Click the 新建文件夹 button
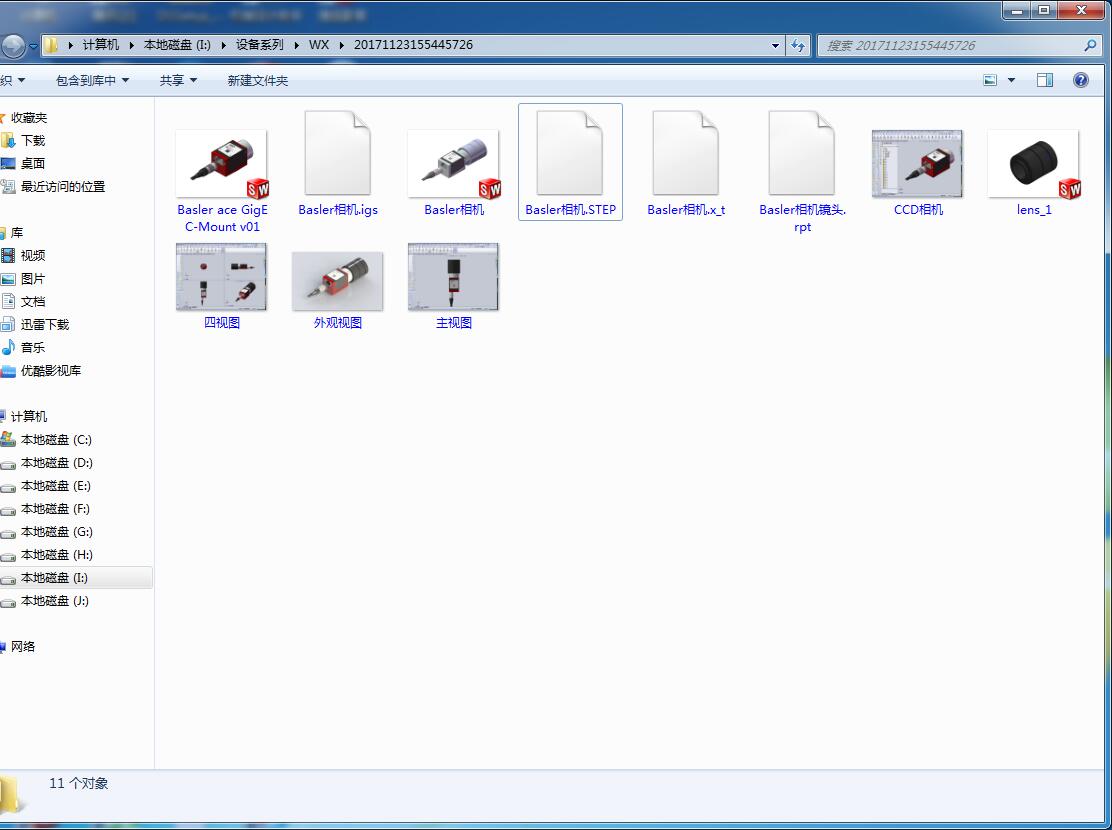1112x830 pixels. (x=257, y=81)
